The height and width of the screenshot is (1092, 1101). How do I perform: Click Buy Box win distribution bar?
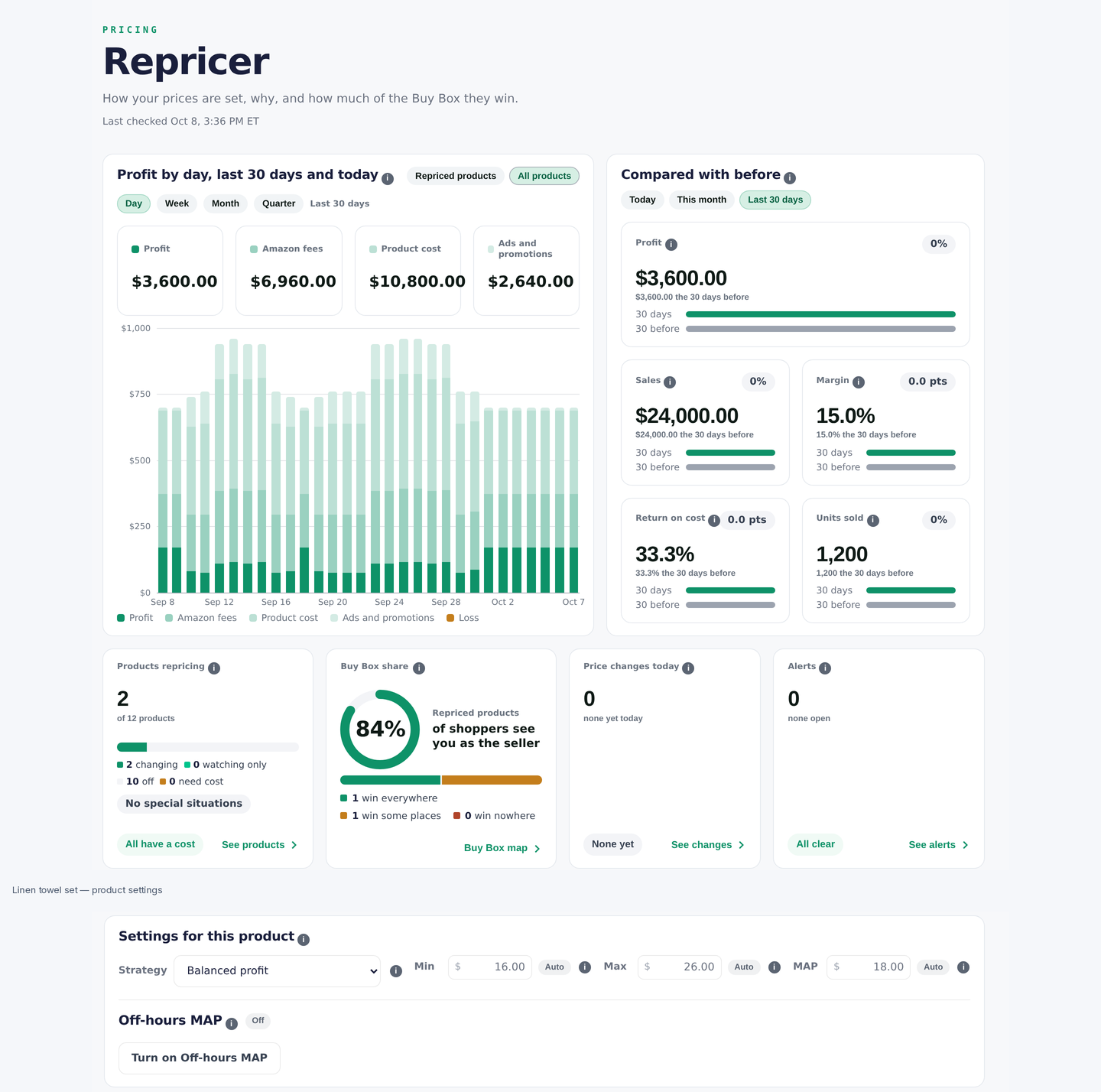coord(441,780)
